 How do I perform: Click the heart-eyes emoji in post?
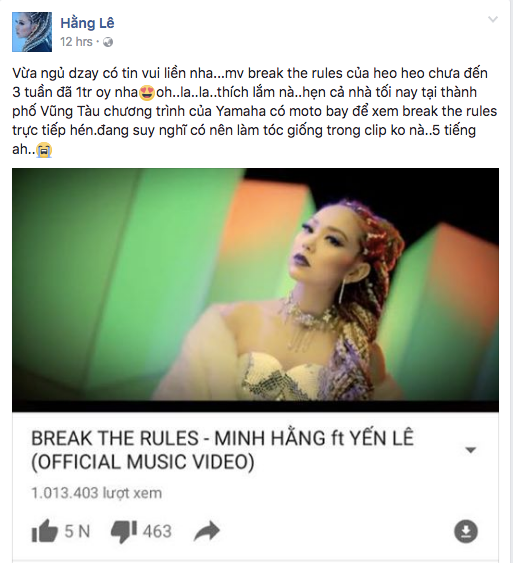click(148, 93)
